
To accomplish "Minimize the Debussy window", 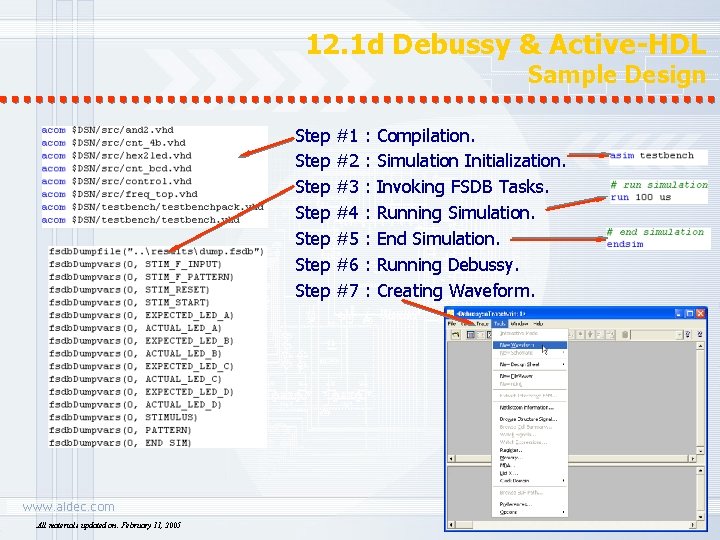I will [x=679, y=314].
